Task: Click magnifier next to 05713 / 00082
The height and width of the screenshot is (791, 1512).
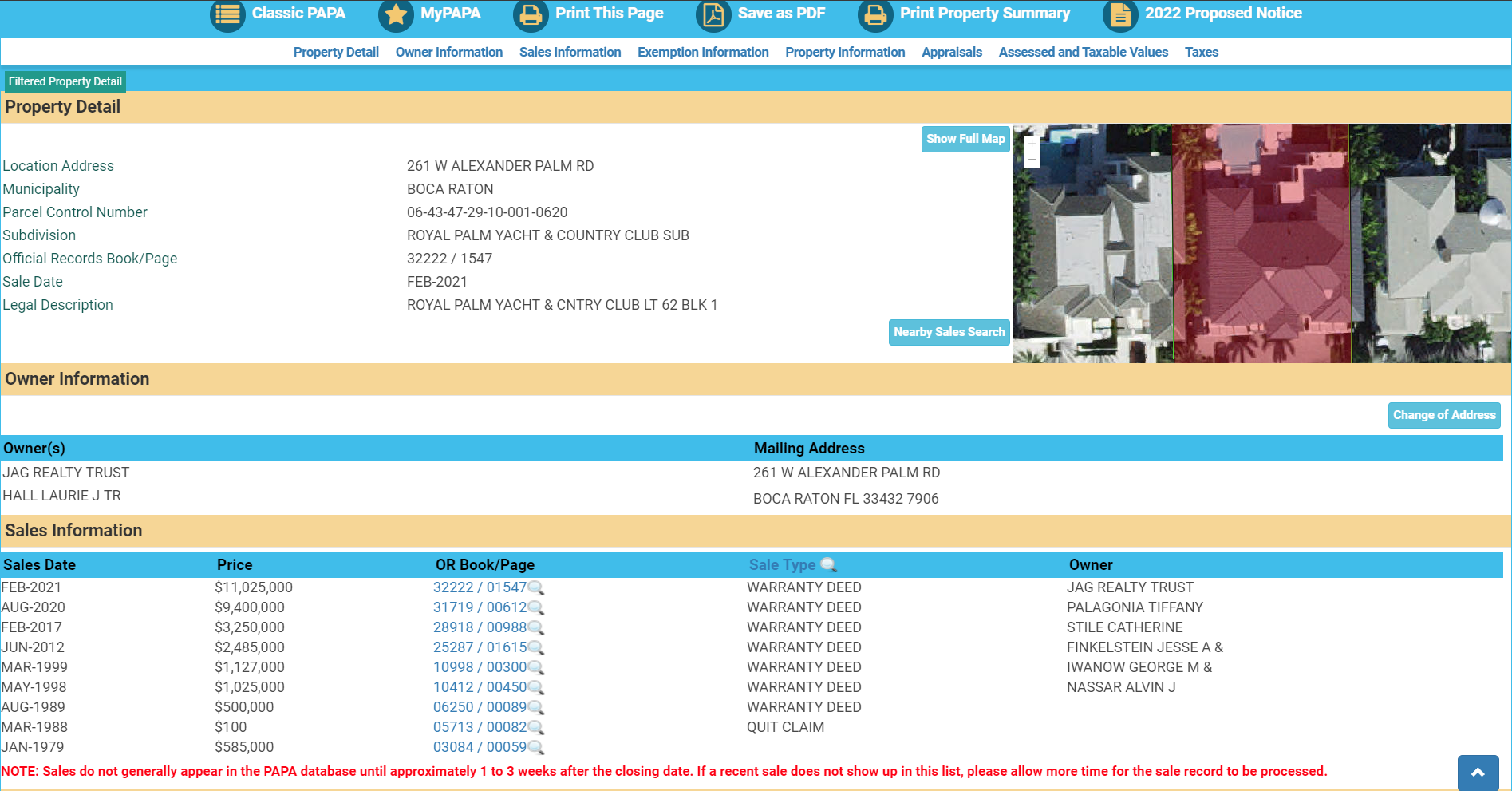Action: 536,728
